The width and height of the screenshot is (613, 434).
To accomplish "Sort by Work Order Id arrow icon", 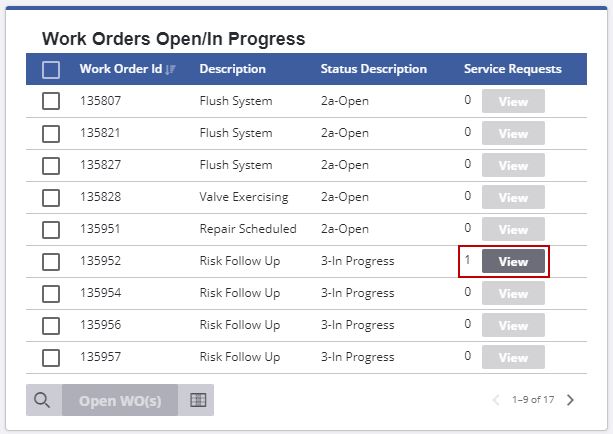I will (171, 69).
